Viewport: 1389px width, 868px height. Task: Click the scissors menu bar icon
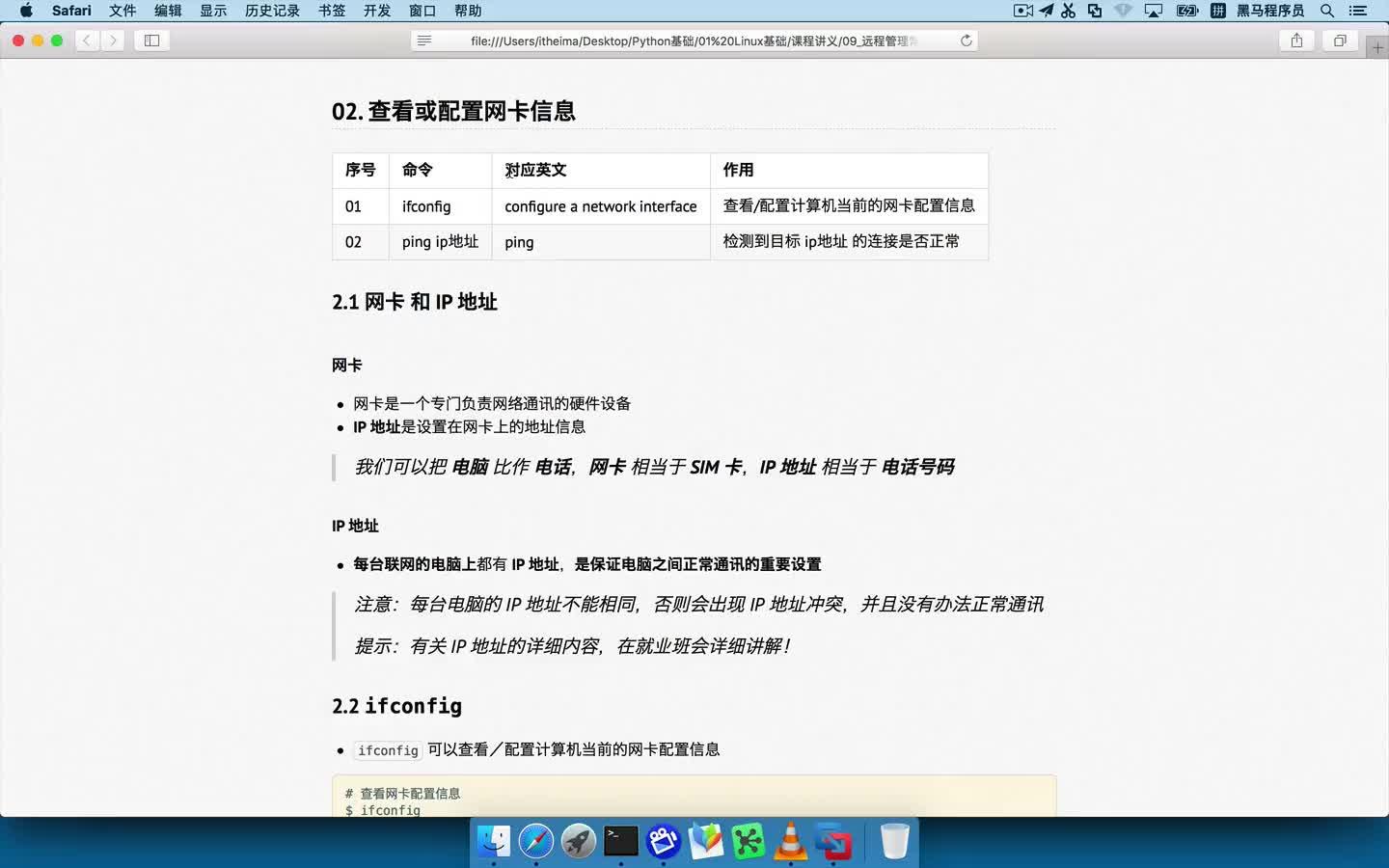click(x=1069, y=11)
